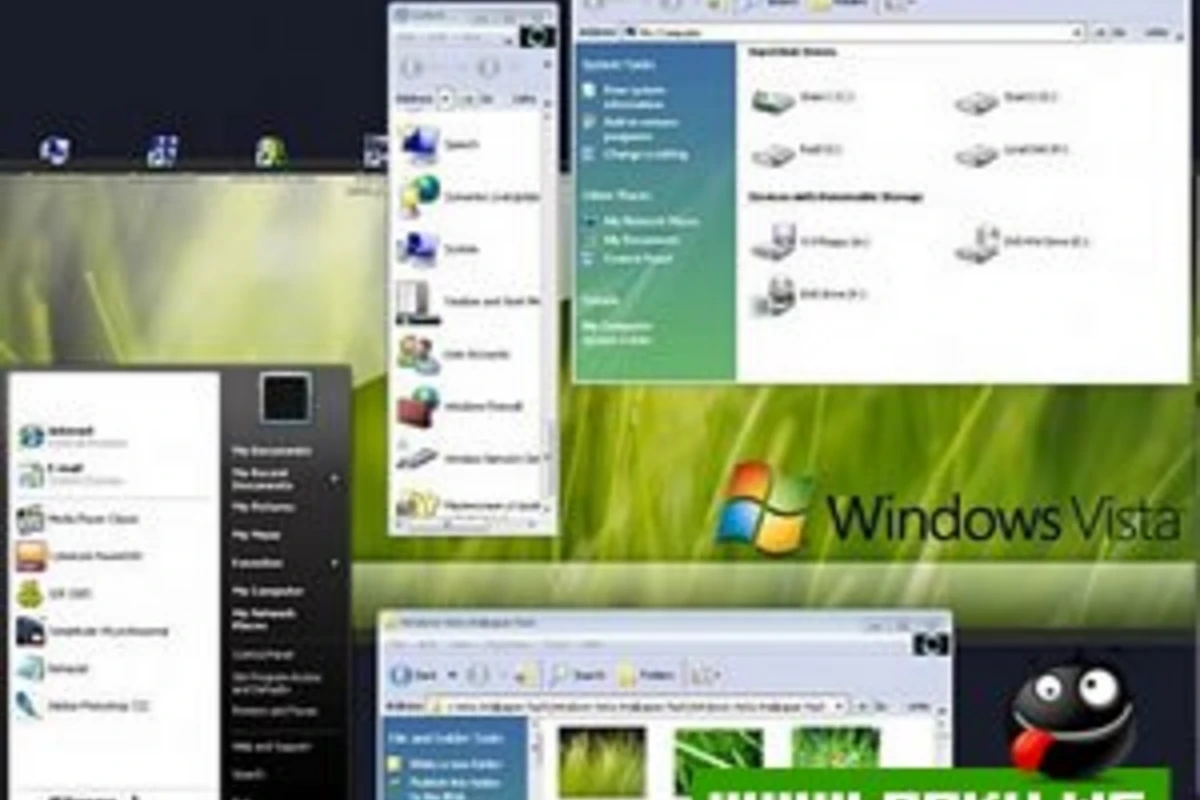Viewport: 1200px width, 800px height.
Task: Click Up folder icon in wallpaper window
Action: tap(526, 675)
